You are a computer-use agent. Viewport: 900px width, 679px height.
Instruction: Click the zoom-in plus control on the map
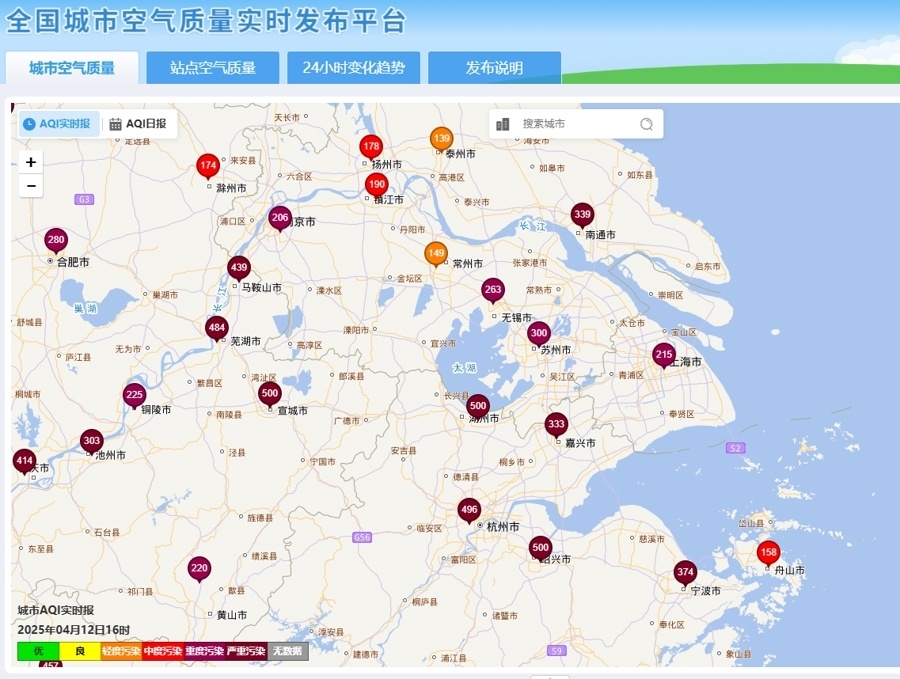click(x=30, y=162)
